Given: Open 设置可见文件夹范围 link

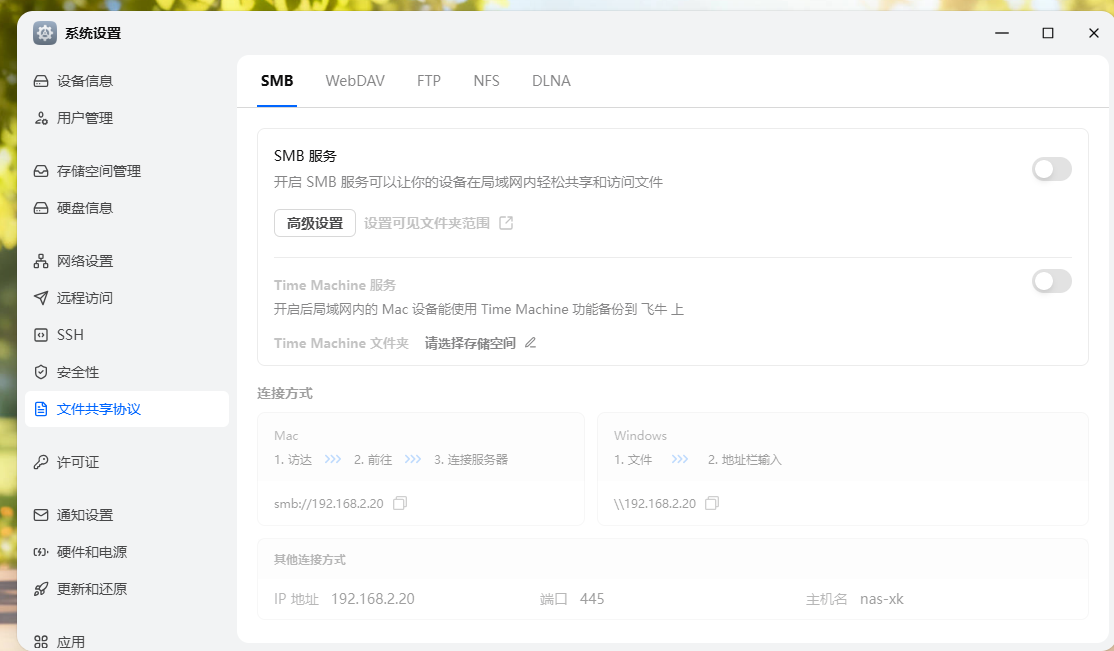Looking at the screenshot, I should coord(427,223).
